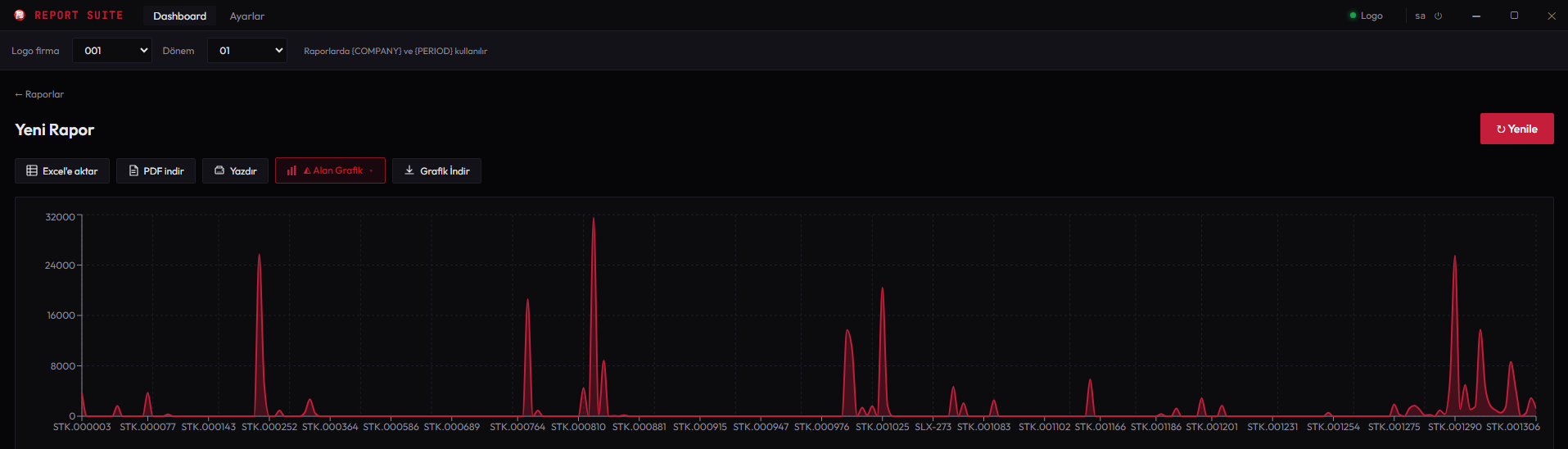
Task: Click the table icon on Excel'e aktar
Action: [x=32, y=170]
